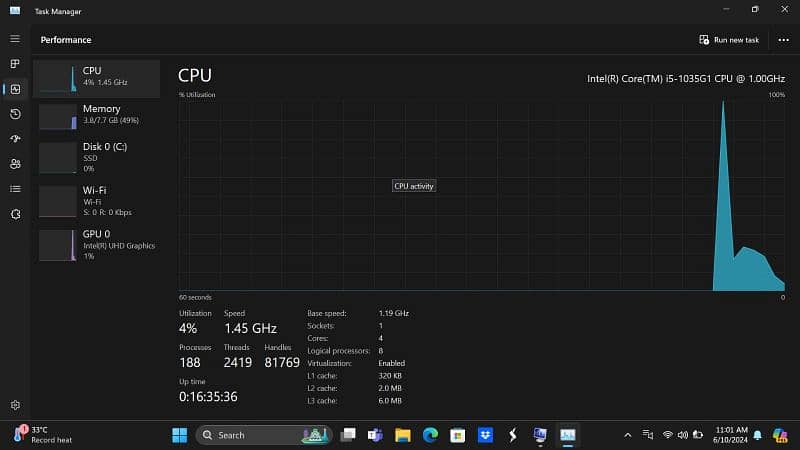Select the Memory performance item
The height and width of the screenshot is (450, 800).
coord(96,116)
